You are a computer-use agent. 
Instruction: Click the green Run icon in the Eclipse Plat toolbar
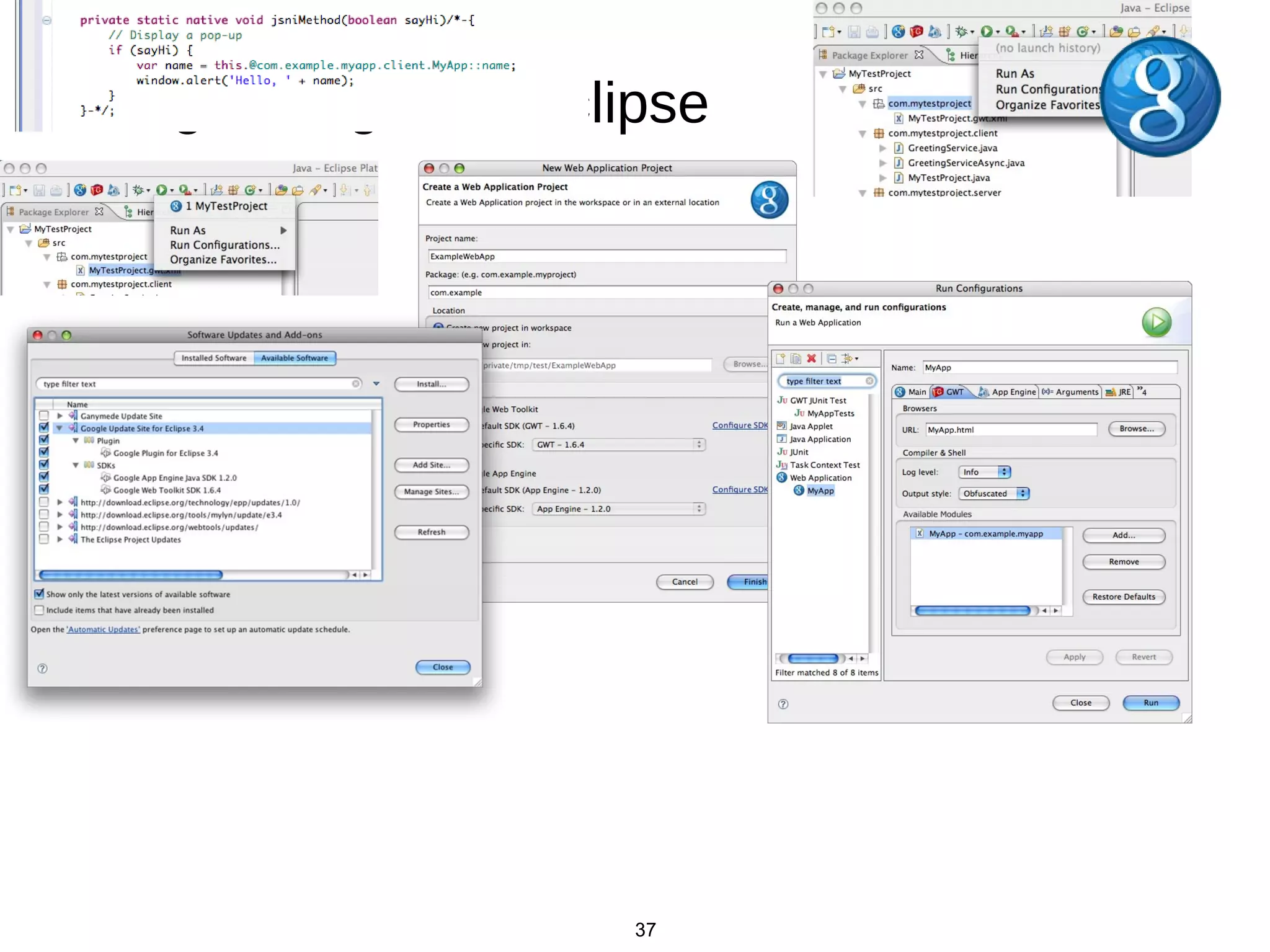(x=161, y=190)
